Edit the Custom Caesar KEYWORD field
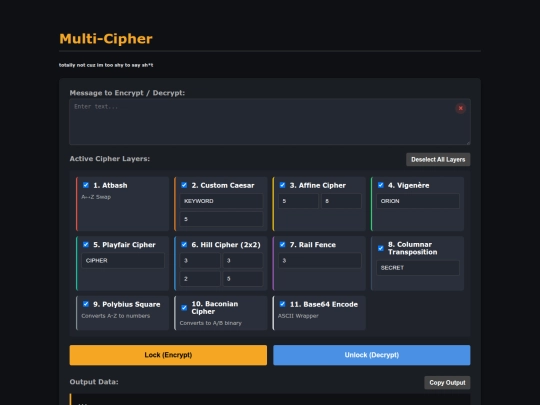Image resolution: width=540 pixels, height=405 pixels. (x=221, y=201)
